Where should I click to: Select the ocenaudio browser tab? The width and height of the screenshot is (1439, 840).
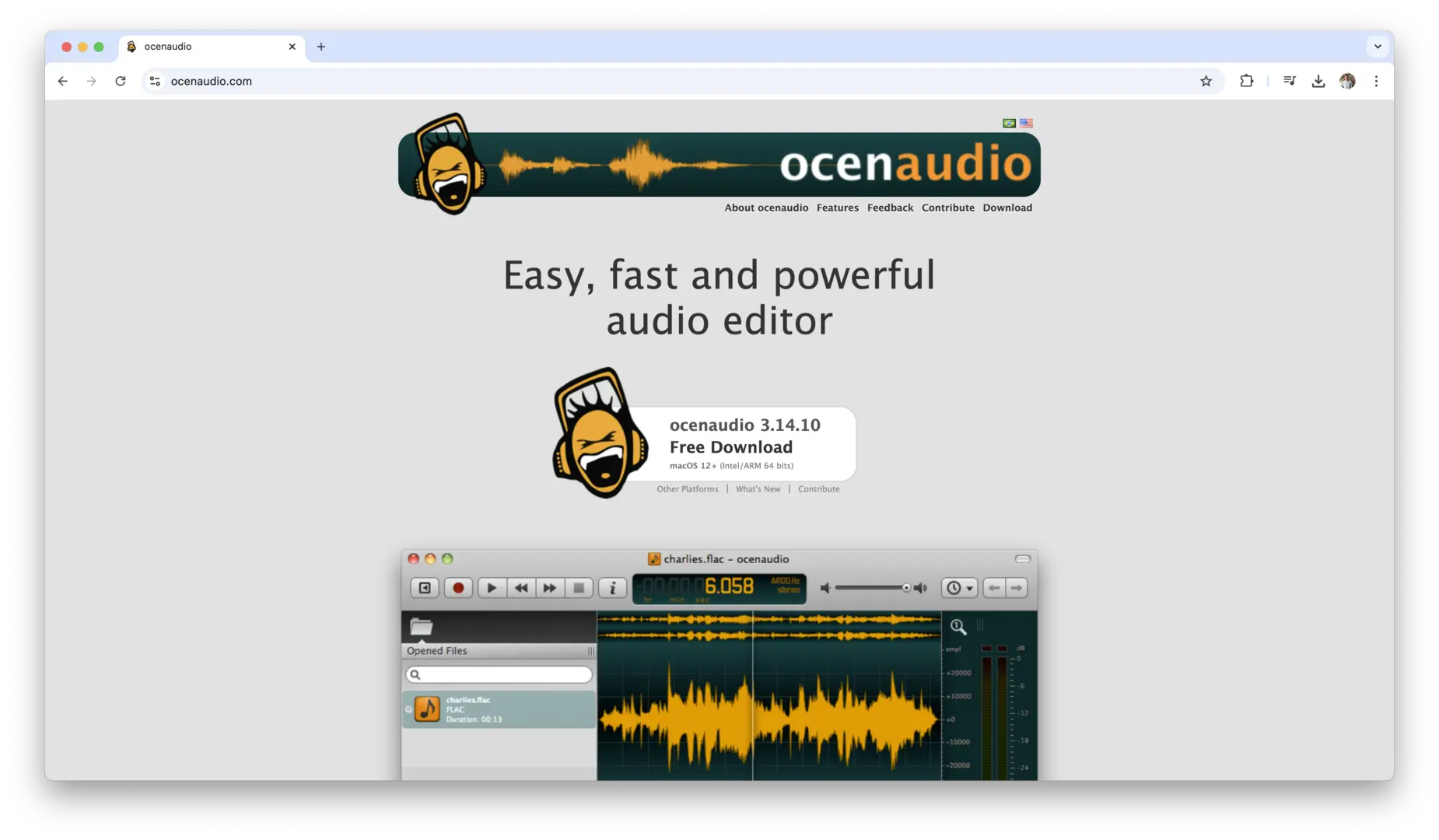point(212,47)
